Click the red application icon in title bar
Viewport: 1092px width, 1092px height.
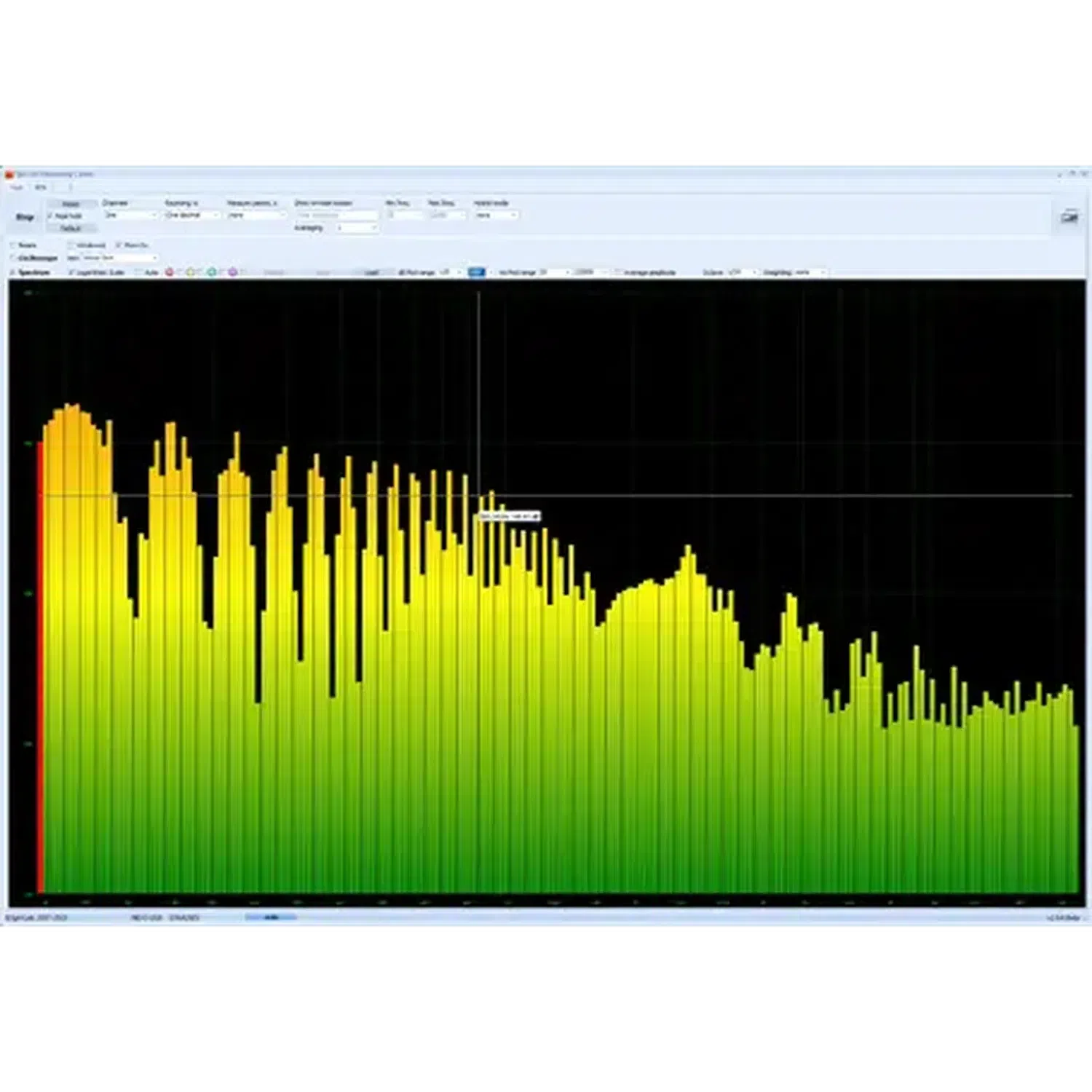tap(9, 175)
